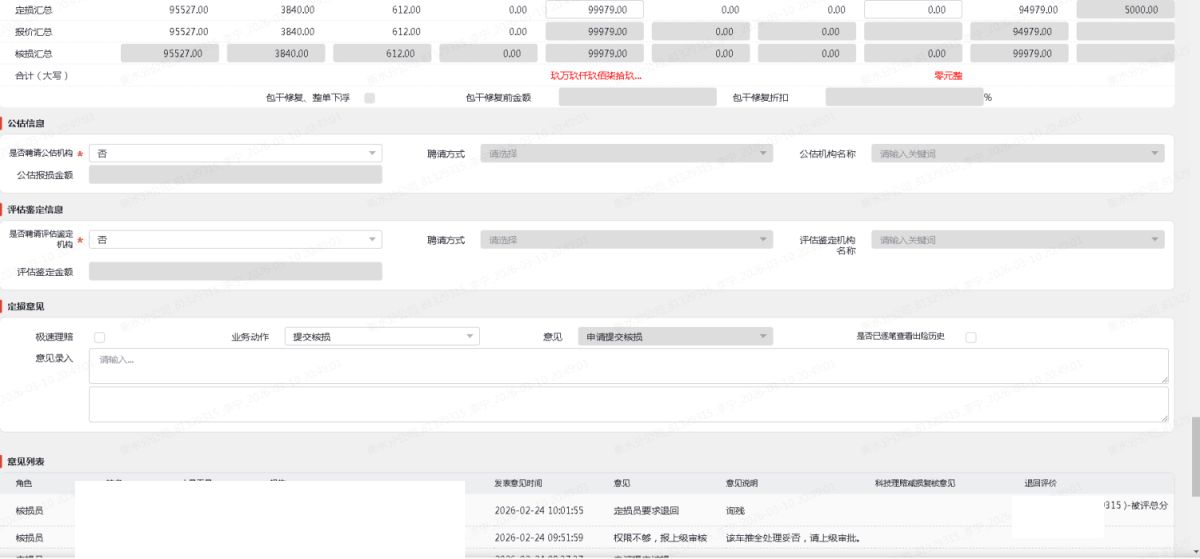Click the 包干修复折扣 percentage field
Screen dimensions: 1200x559
pos(904,97)
